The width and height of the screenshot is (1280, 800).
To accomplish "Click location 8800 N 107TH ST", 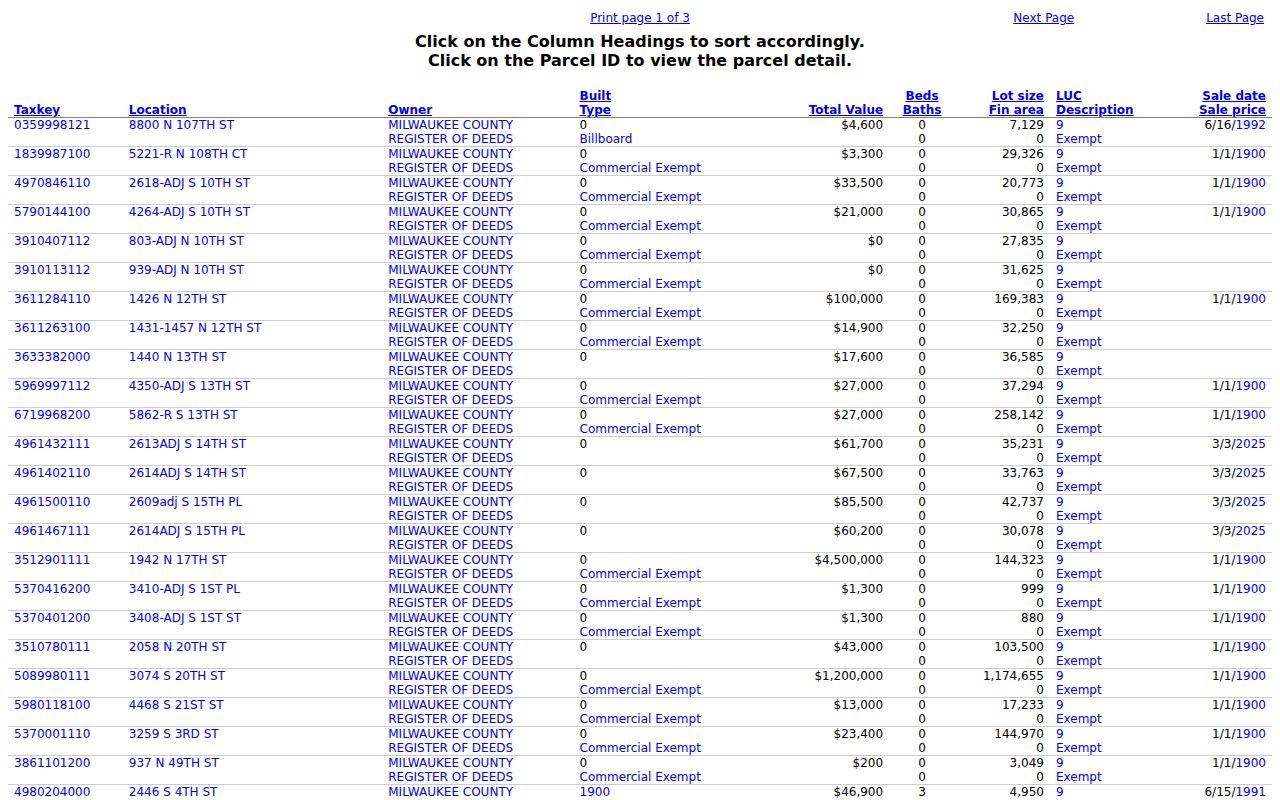I will pyautogui.click(x=181, y=125).
